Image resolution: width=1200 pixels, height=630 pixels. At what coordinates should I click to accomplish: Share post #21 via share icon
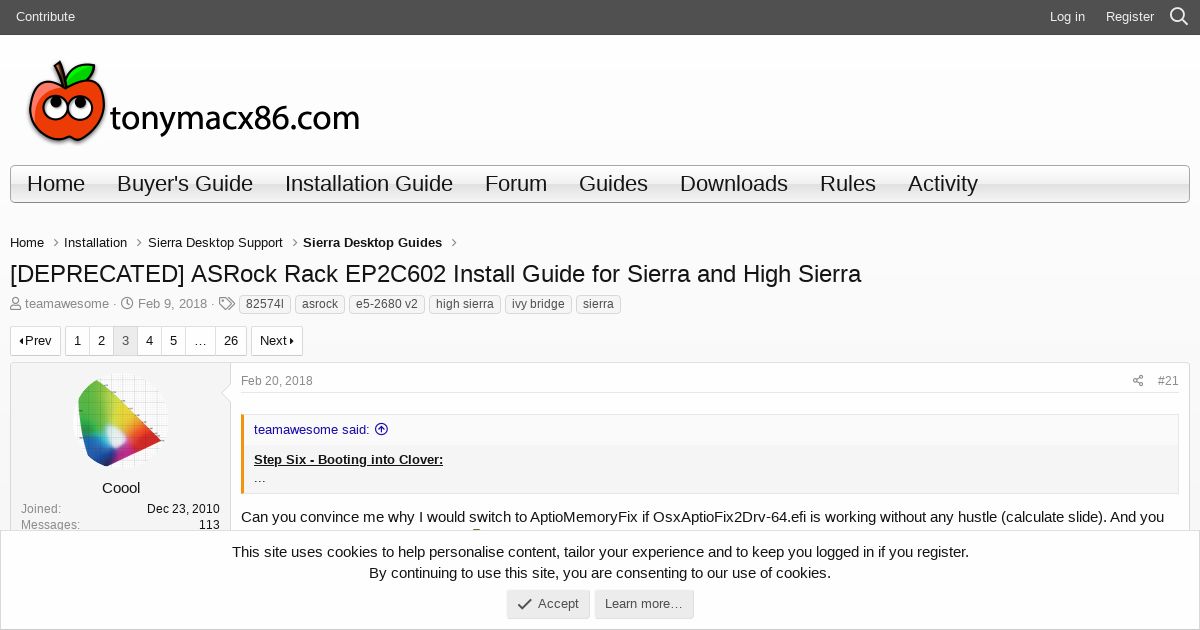1138,381
